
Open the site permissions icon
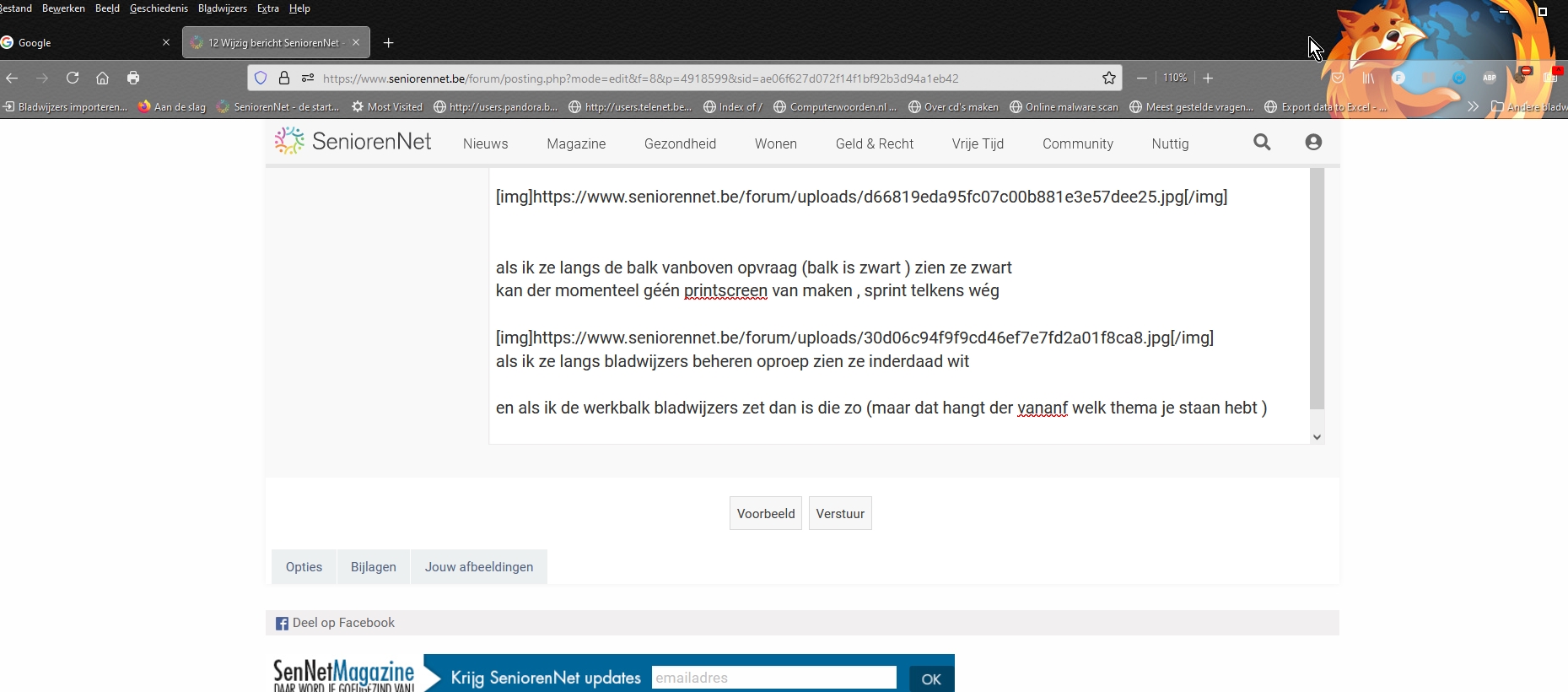(x=308, y=78)
